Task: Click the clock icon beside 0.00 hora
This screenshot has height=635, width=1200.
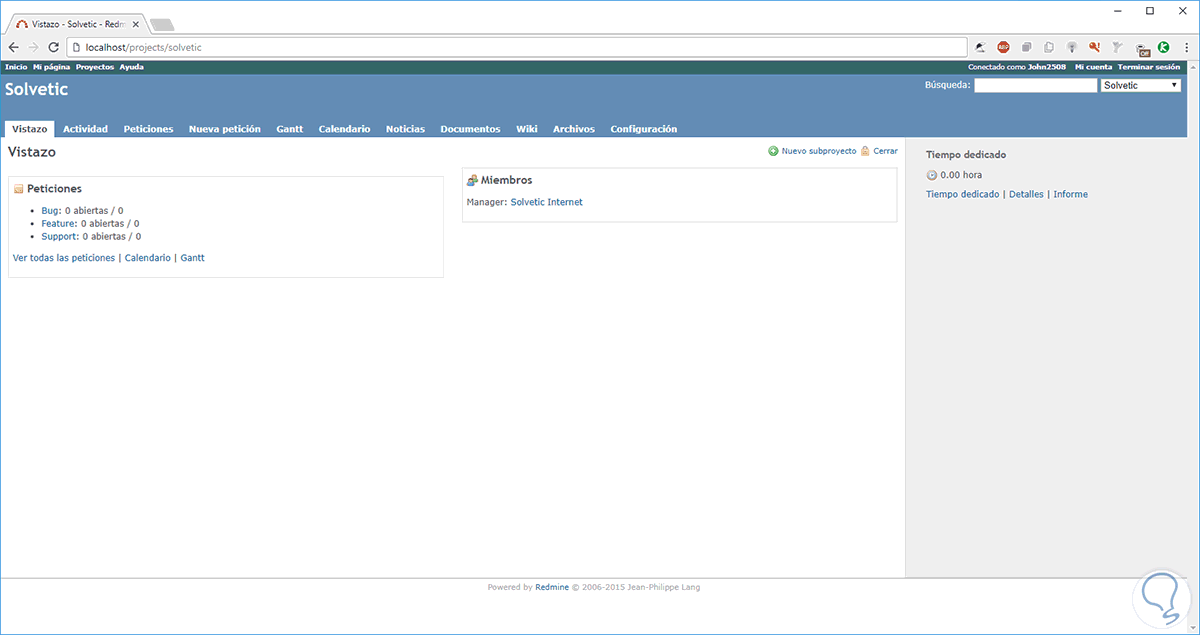Action: [x=931, y=174]
